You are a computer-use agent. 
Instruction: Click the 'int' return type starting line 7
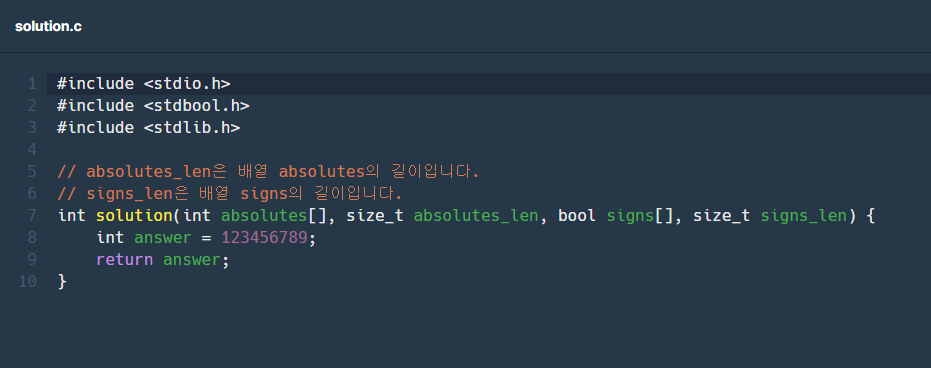click(x=71, y=215)
